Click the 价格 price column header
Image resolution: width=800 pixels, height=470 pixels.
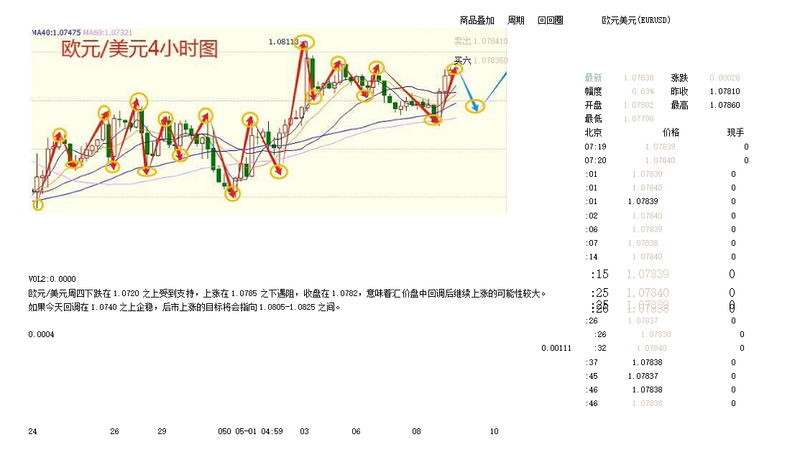[671, 133]
